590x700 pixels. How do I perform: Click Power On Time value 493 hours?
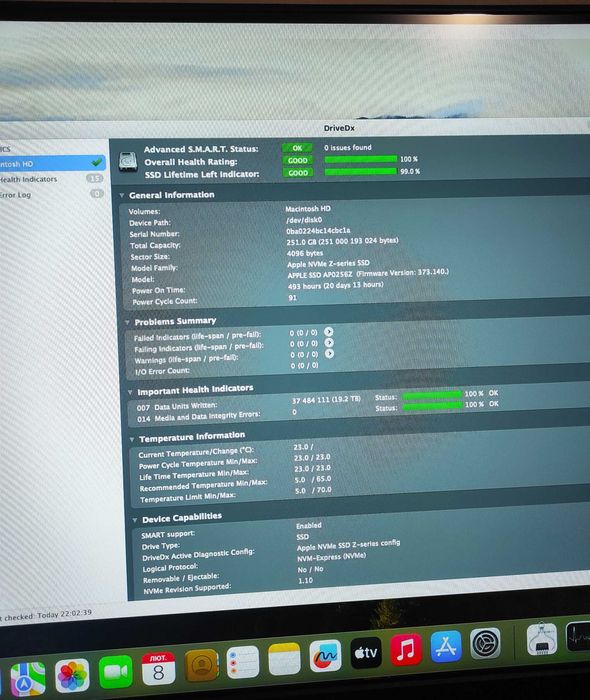(x=335, y=285)
